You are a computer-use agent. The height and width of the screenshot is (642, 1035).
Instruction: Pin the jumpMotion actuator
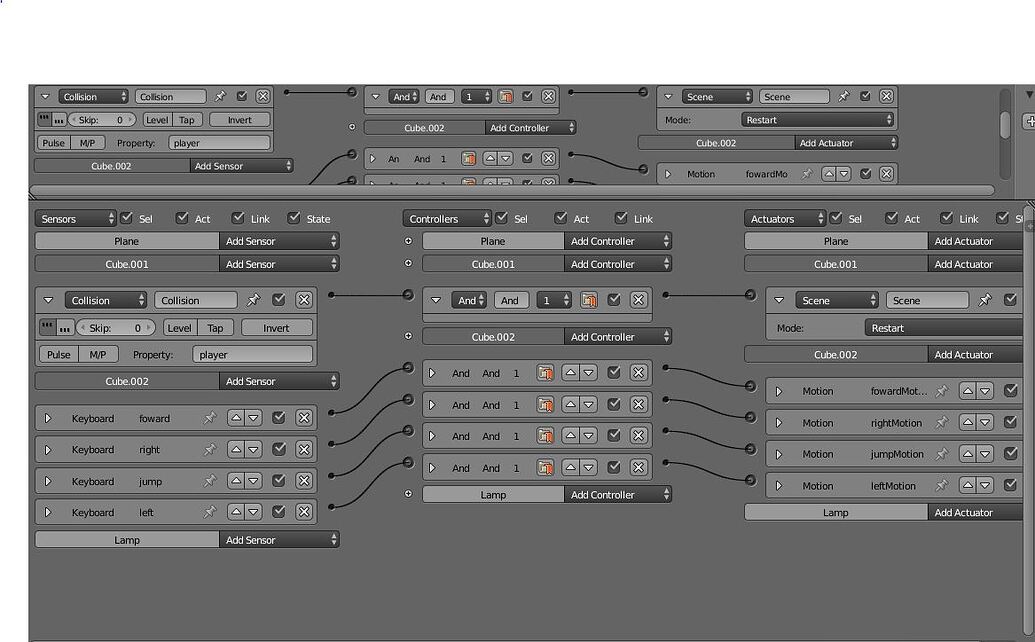[x=942, y=454]
